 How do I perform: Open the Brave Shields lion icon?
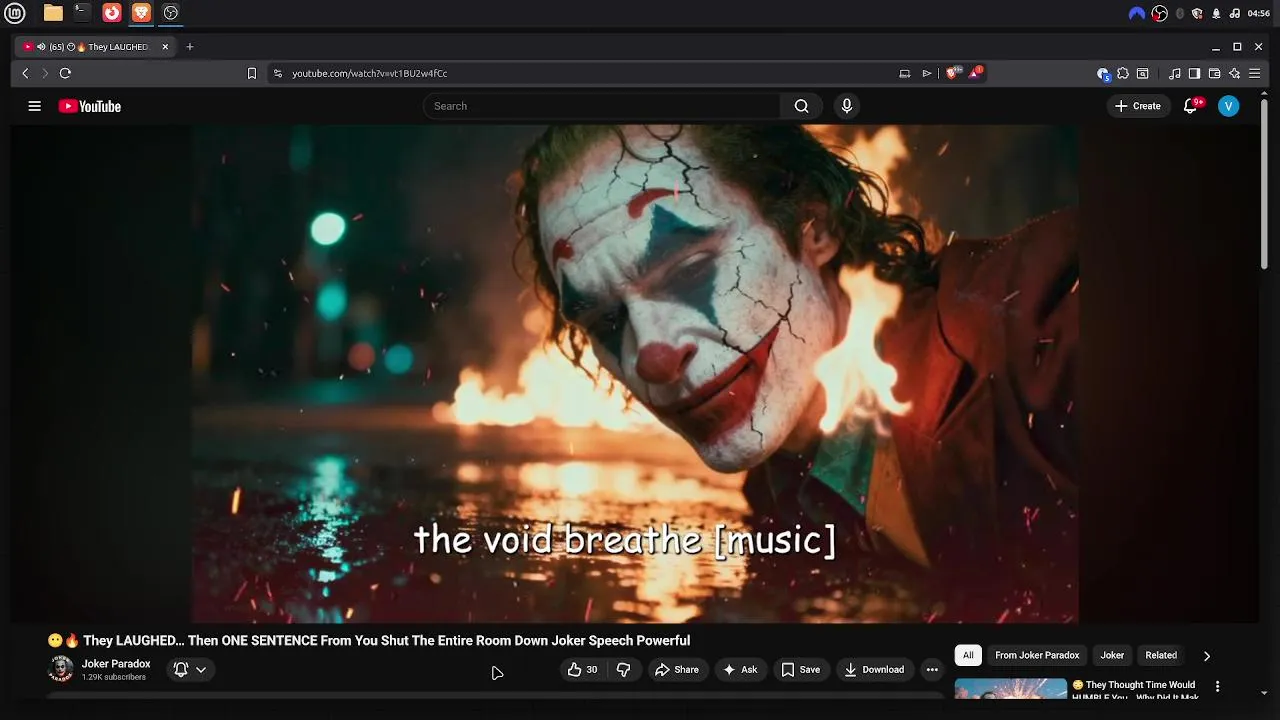(951, 73)
